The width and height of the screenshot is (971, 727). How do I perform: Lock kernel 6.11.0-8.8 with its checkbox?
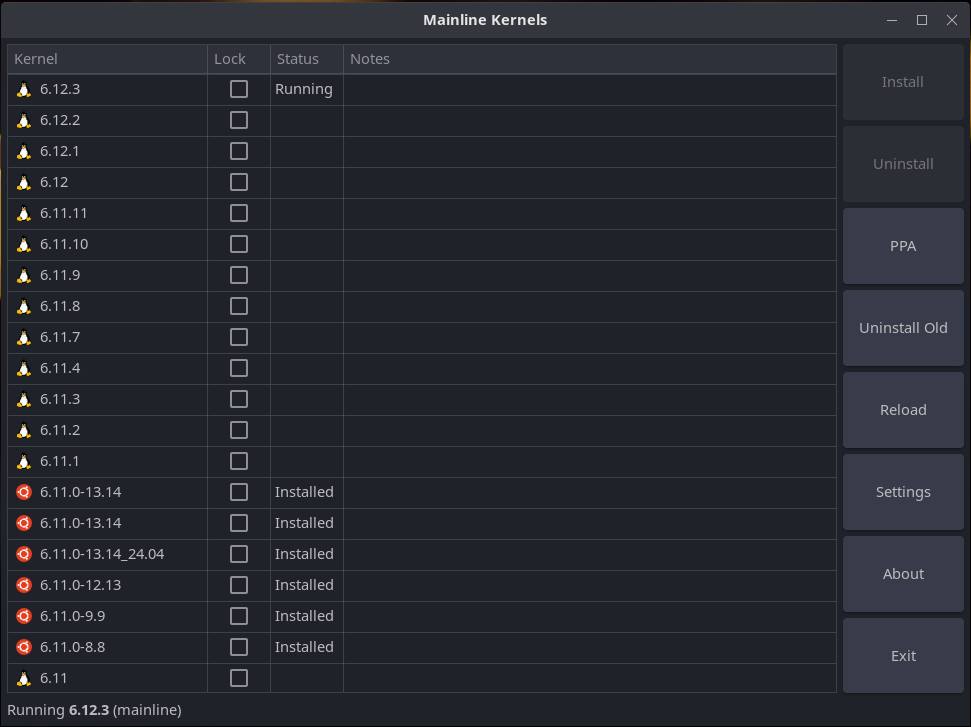[x=238, y=647]
